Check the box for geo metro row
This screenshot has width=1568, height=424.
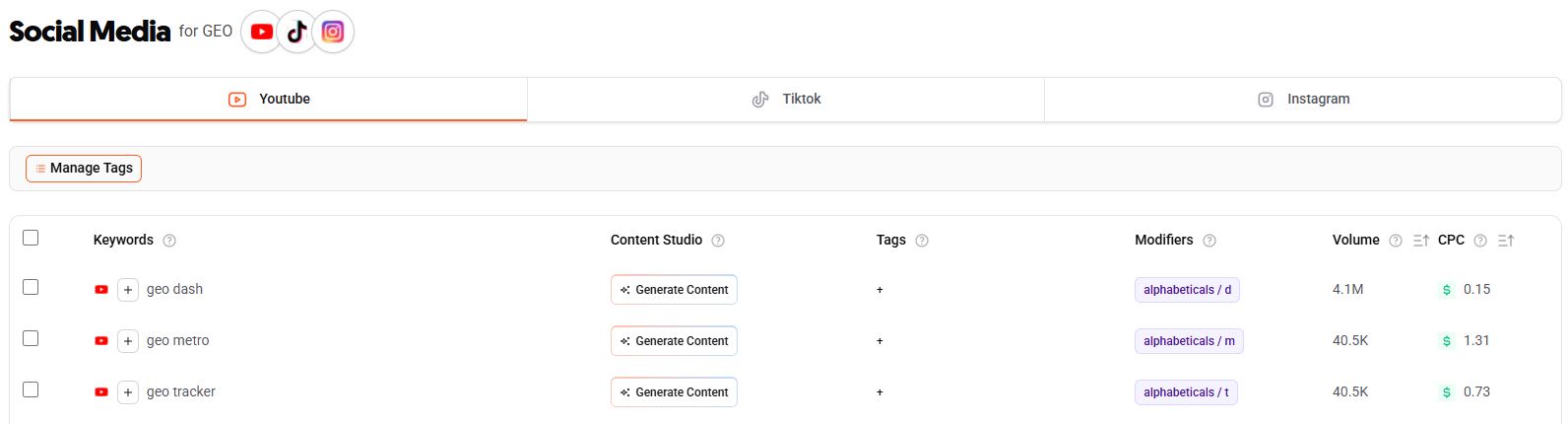coord(31,338)
